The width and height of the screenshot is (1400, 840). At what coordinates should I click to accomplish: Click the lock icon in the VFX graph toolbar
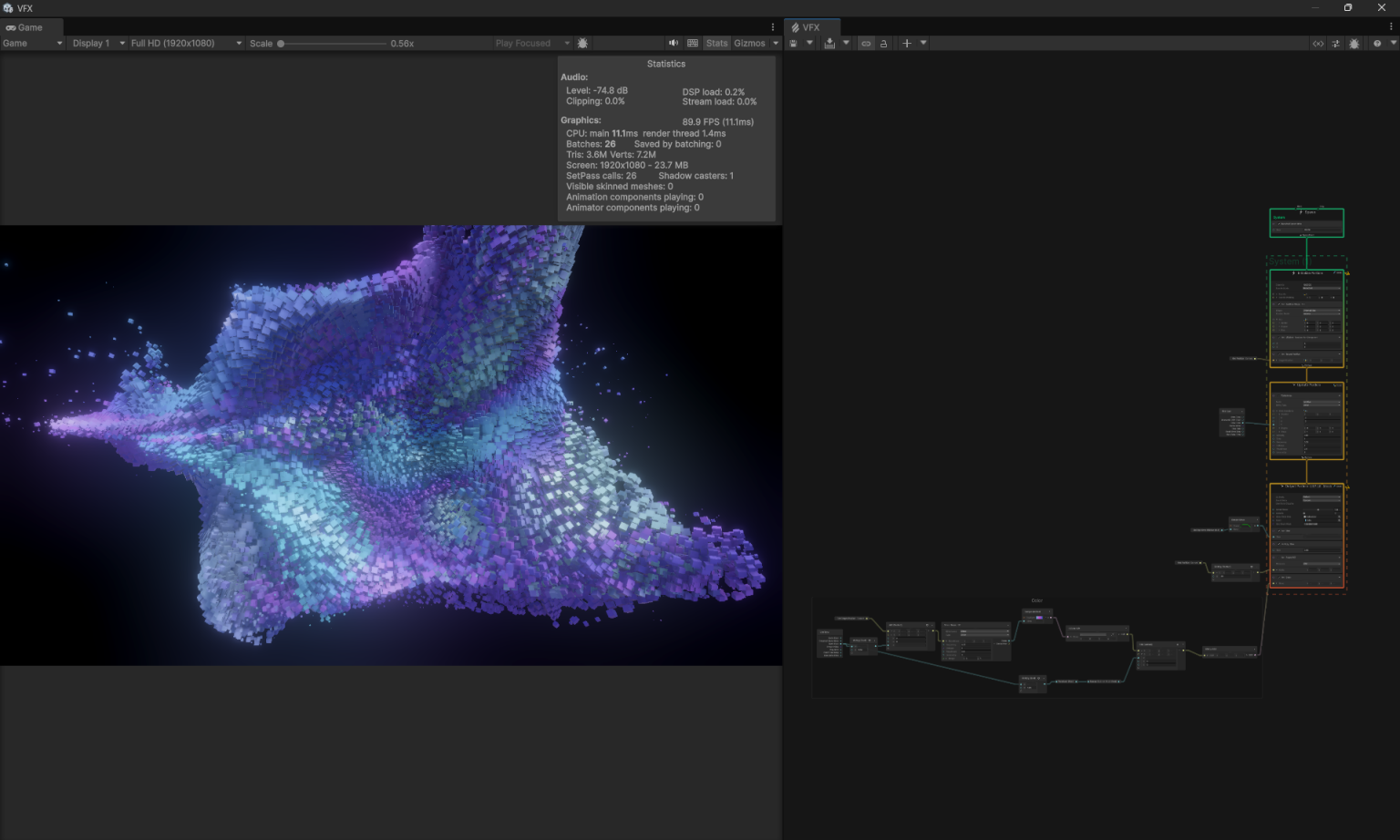pyautogui.click(x=884, y=43)
